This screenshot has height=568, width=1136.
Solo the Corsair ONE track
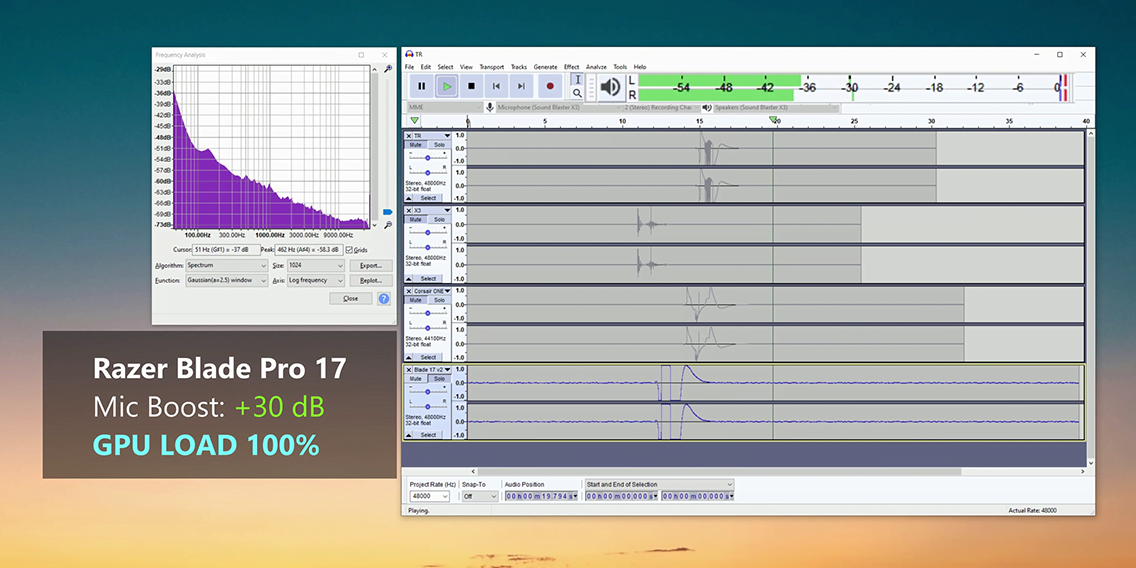[439, 299]
